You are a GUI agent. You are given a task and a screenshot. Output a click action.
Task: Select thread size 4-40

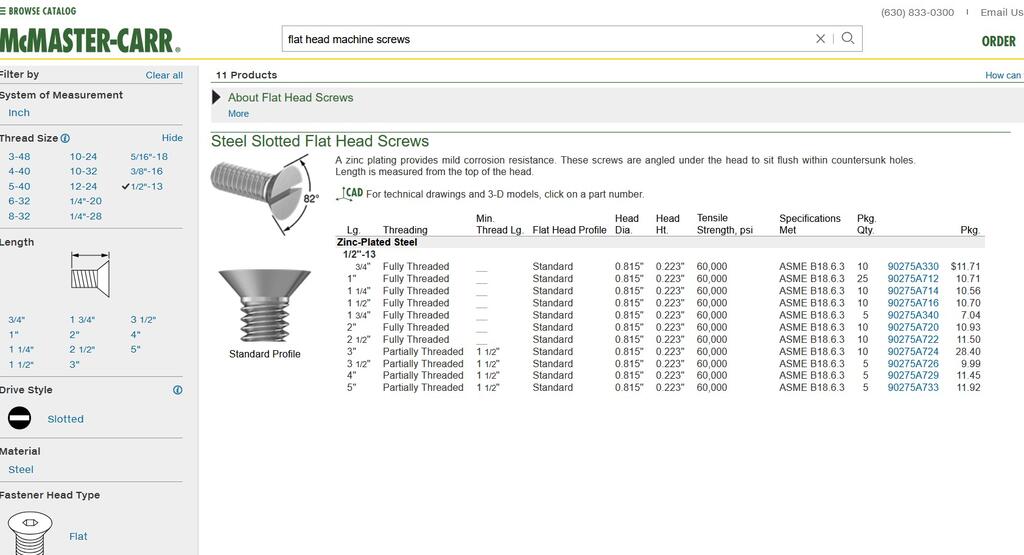pos(19,171)
